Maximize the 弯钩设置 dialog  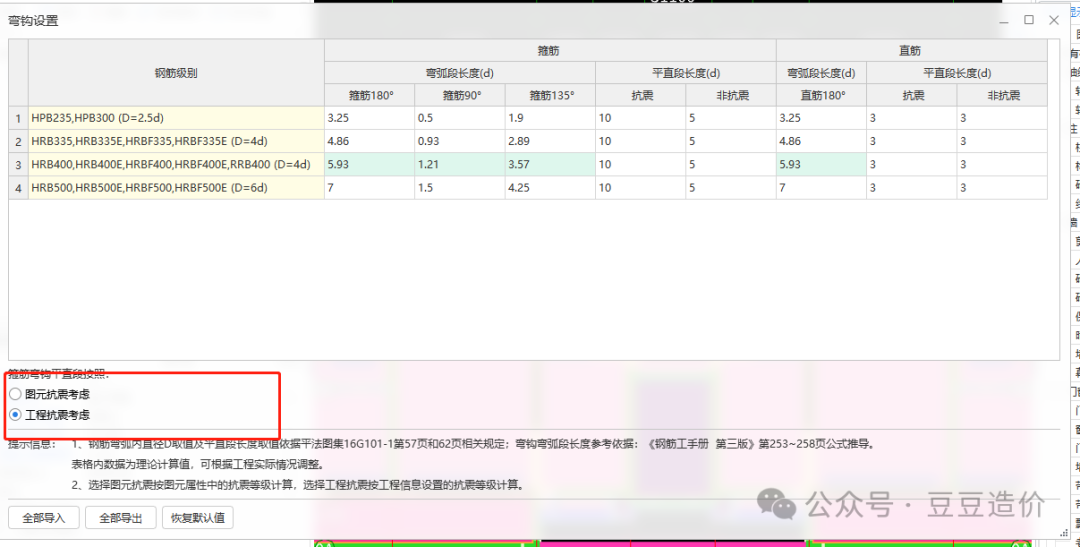1028,20
